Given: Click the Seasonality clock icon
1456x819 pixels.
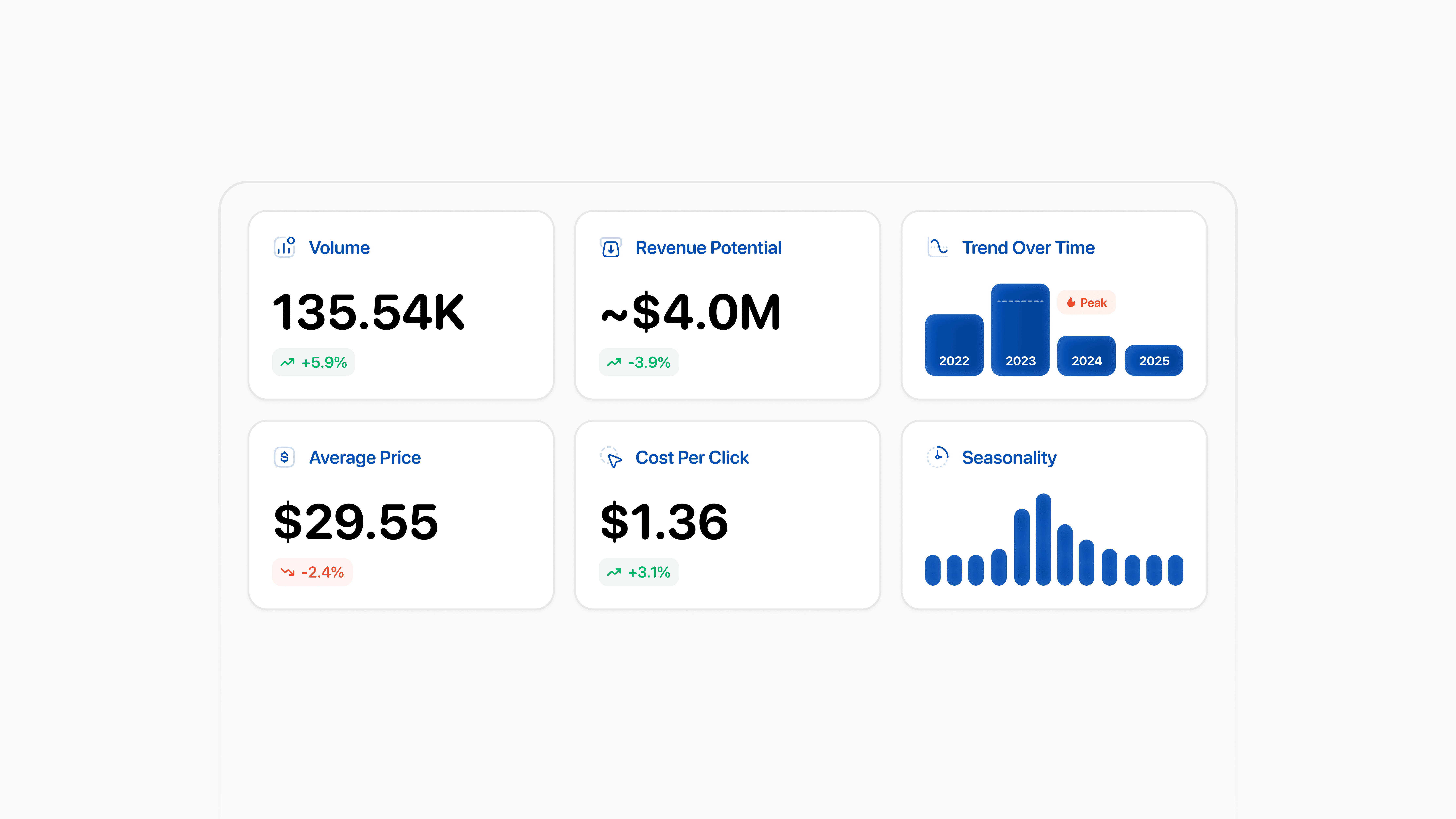Looking at the screenshot, I should (x=938, y=456).
